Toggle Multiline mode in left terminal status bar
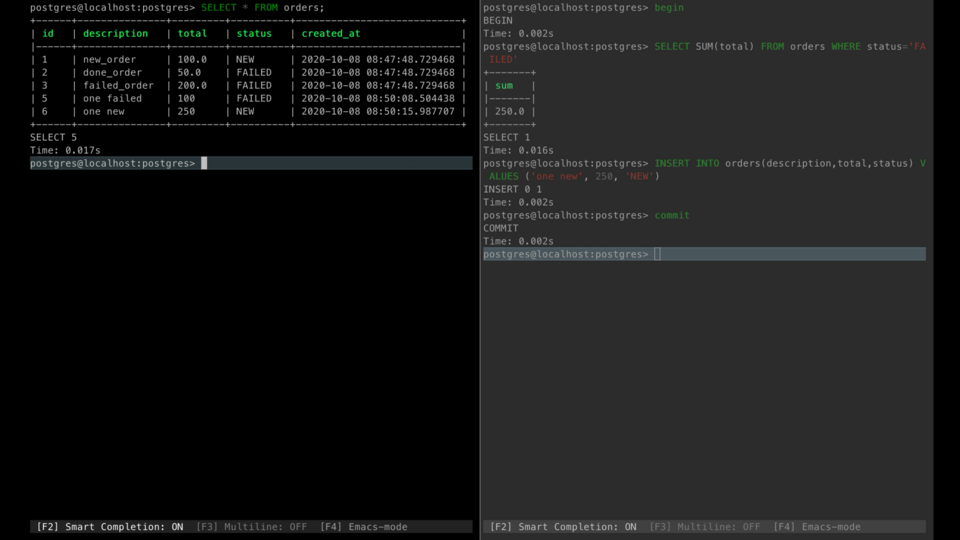The width and height of the screenshot is (960, 540). click(251, 527)
